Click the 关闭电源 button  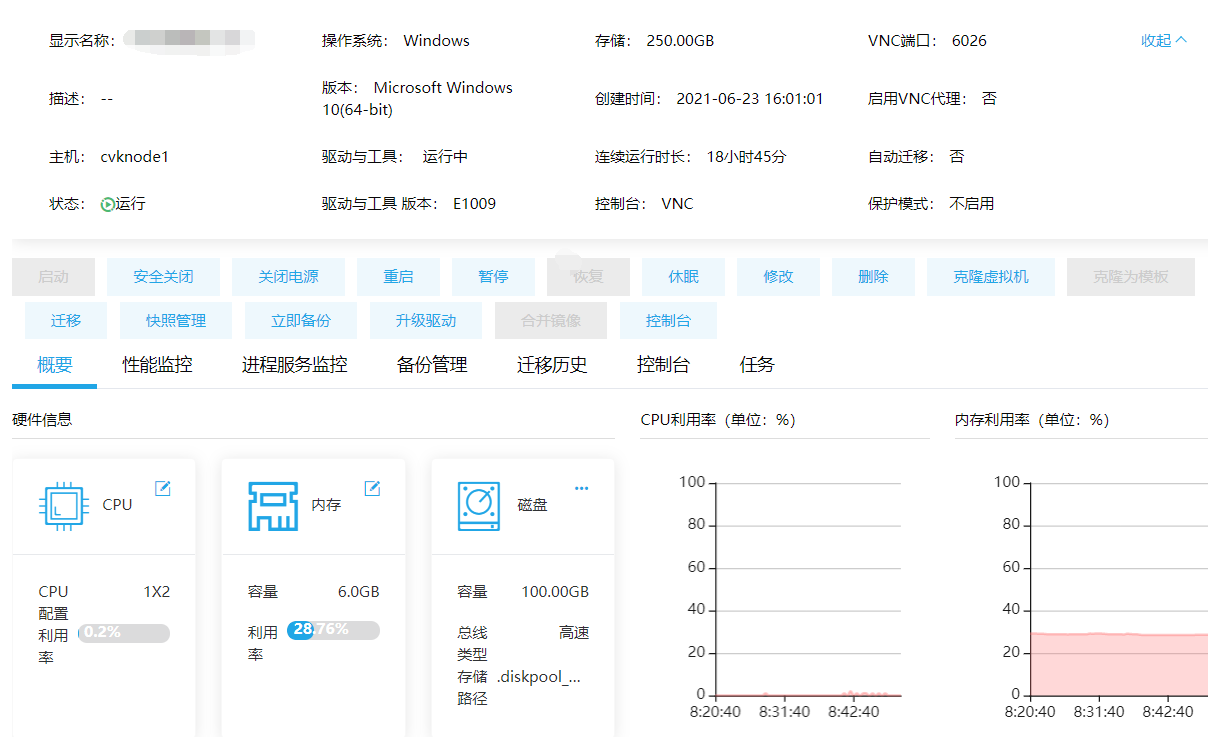point(288,277)
